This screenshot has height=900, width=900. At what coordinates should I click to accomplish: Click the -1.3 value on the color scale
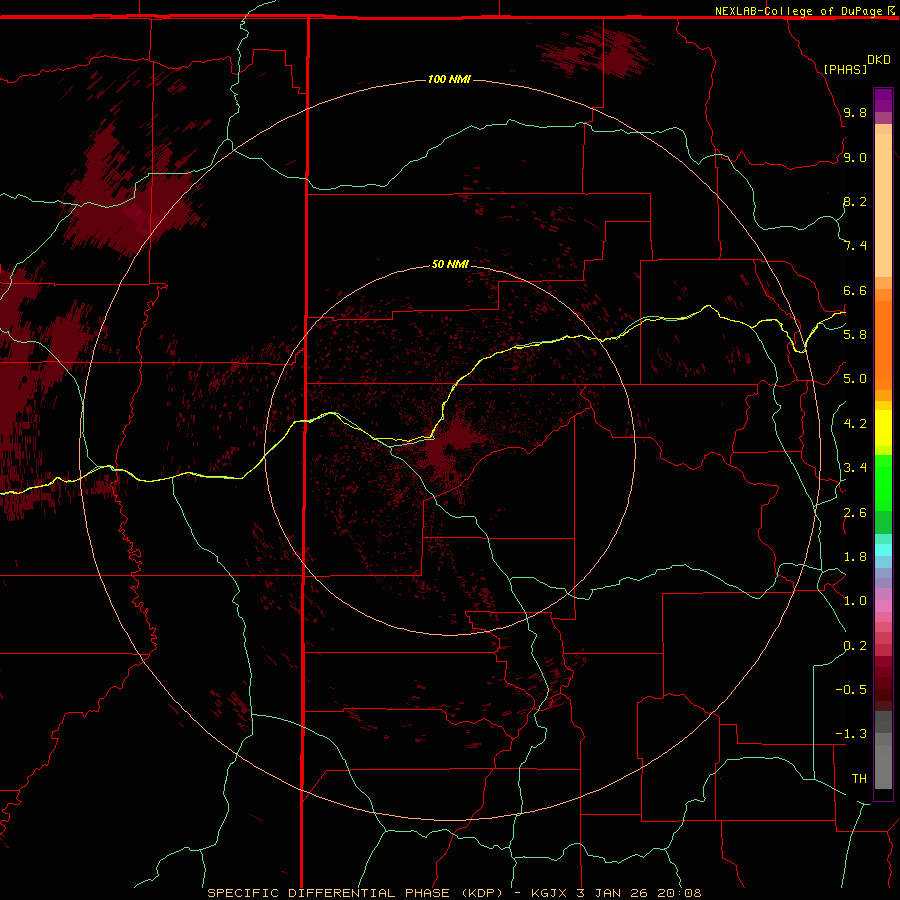click(x=851, y=734)
